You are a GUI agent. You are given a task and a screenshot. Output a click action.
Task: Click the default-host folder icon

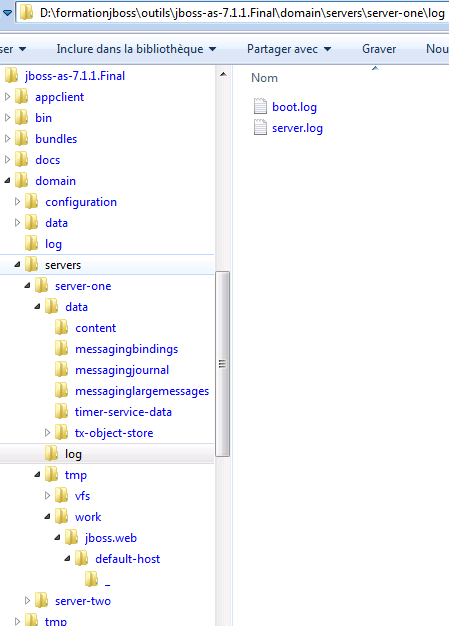81,559
